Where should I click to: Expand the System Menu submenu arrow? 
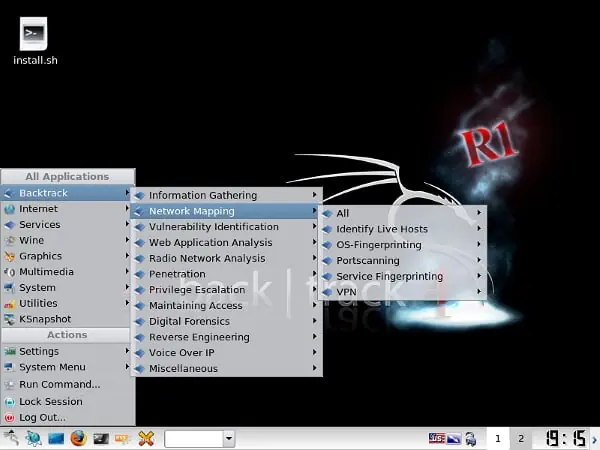(127, 367)
